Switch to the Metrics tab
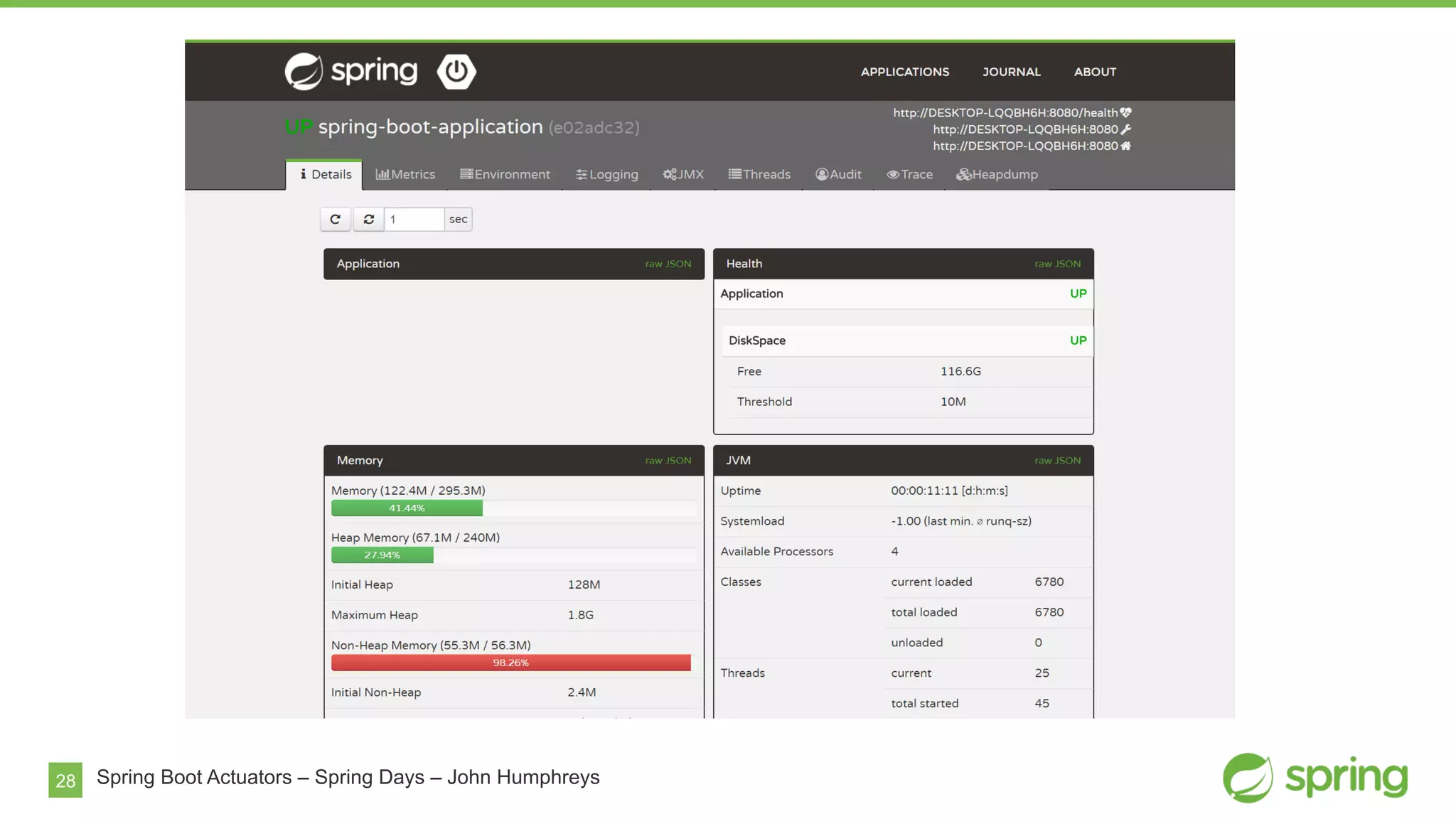 (405, 174)
